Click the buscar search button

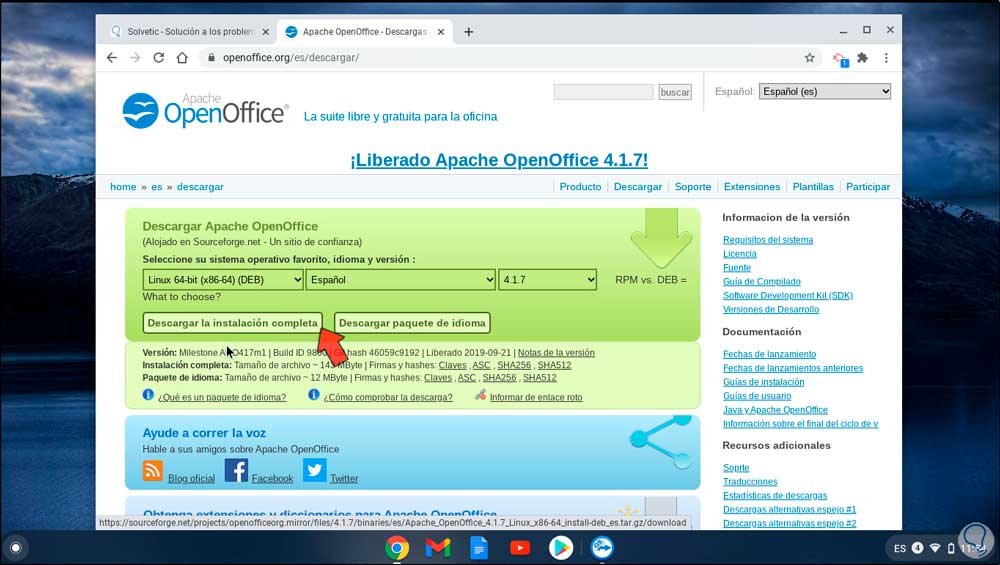tap(675, 92)
